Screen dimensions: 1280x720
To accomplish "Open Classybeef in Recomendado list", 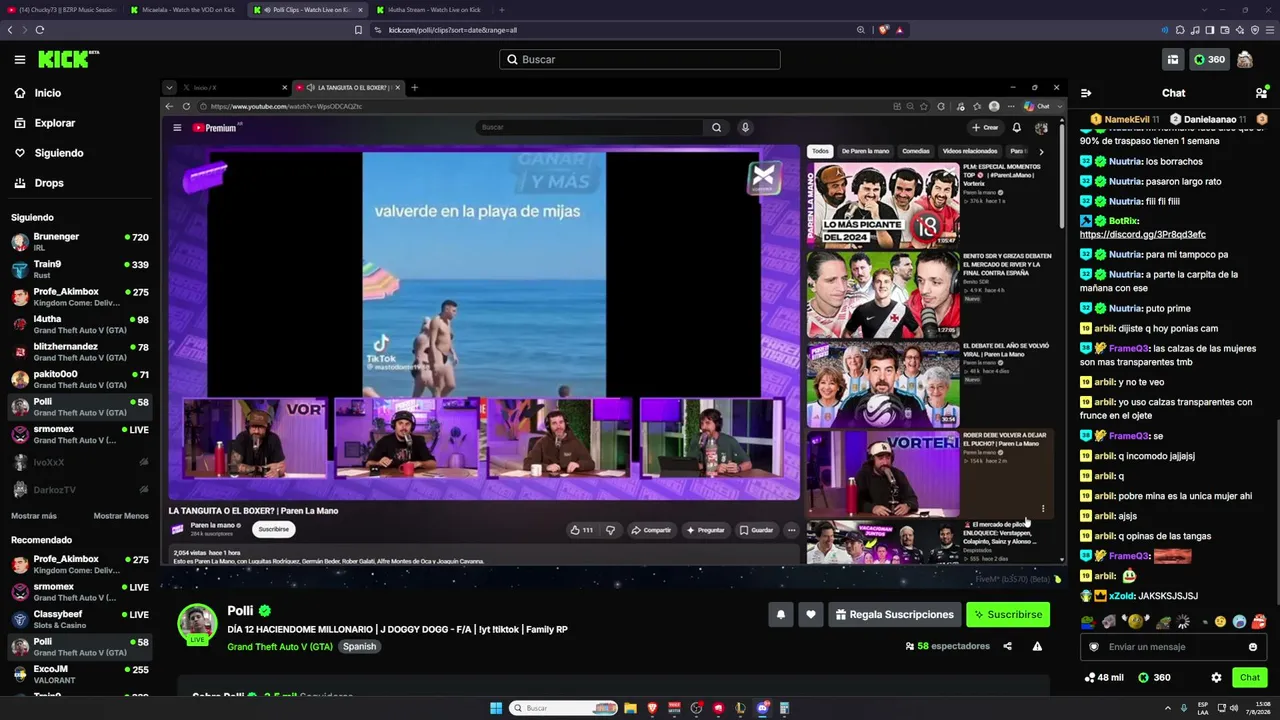I will (81, 619).
